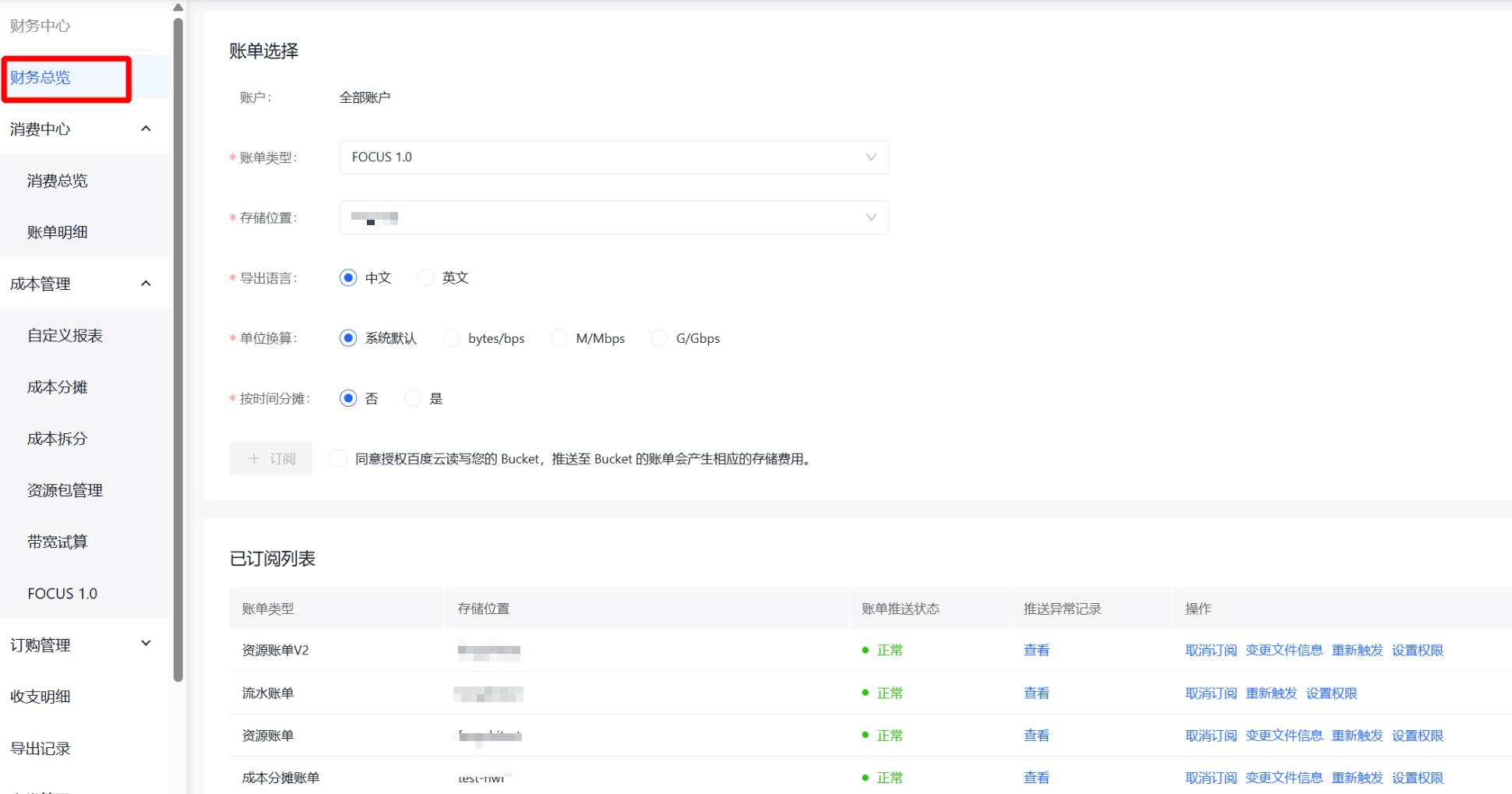This screenshot has width=1512, height=794.
Task: Click 变更文件信息 for 资源账单 row
Action: [1284, 736]
